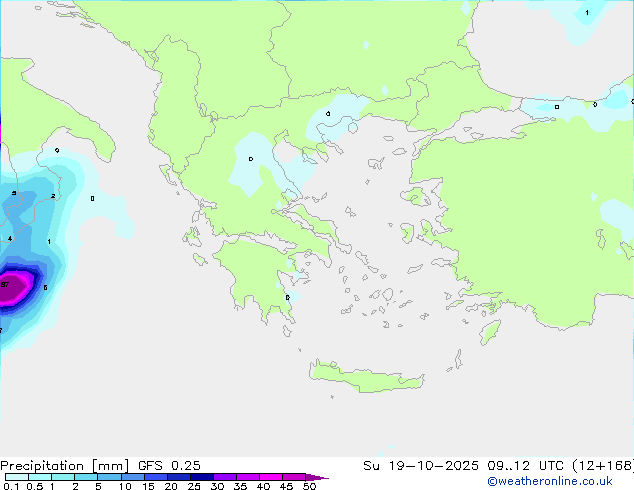This screenshot has height=490, width=634.
Task: Click the 2–5 mm legend color box
Action: pyautogui.click(x=86, y=477)
